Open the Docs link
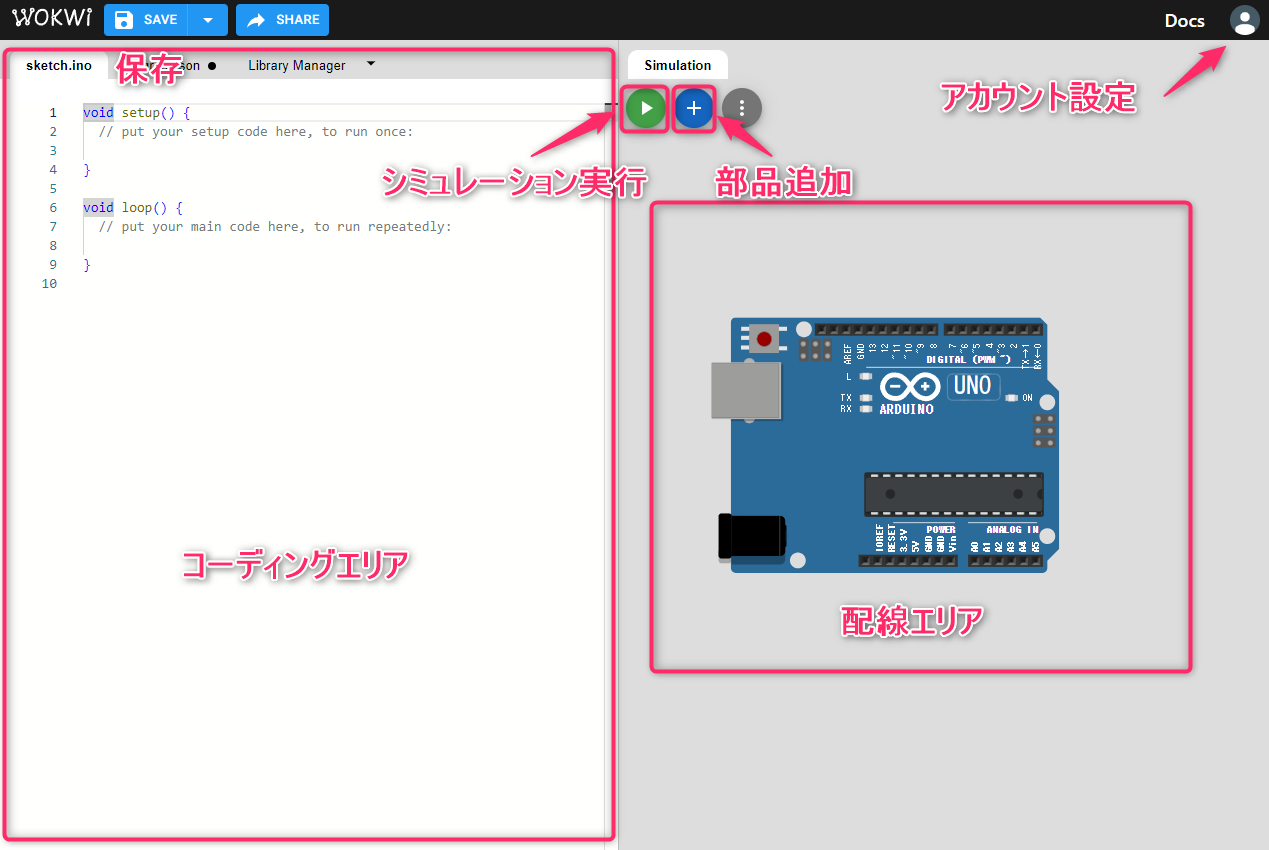This screenshot has width=1269, height=850. tap(1183, 20)
